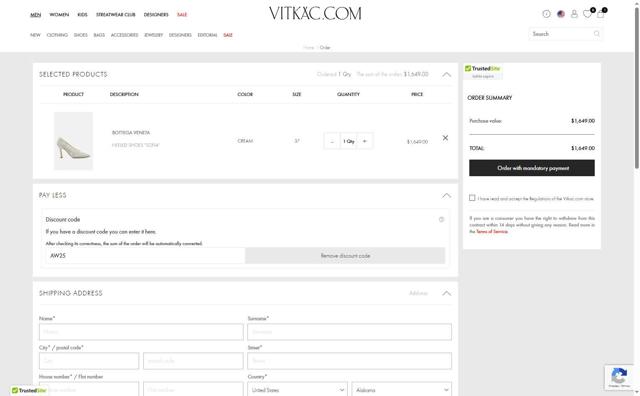The width and height of the screenshot is (640, 396).
Task: Decrease quantity with minus button
Action: [332, 141]
